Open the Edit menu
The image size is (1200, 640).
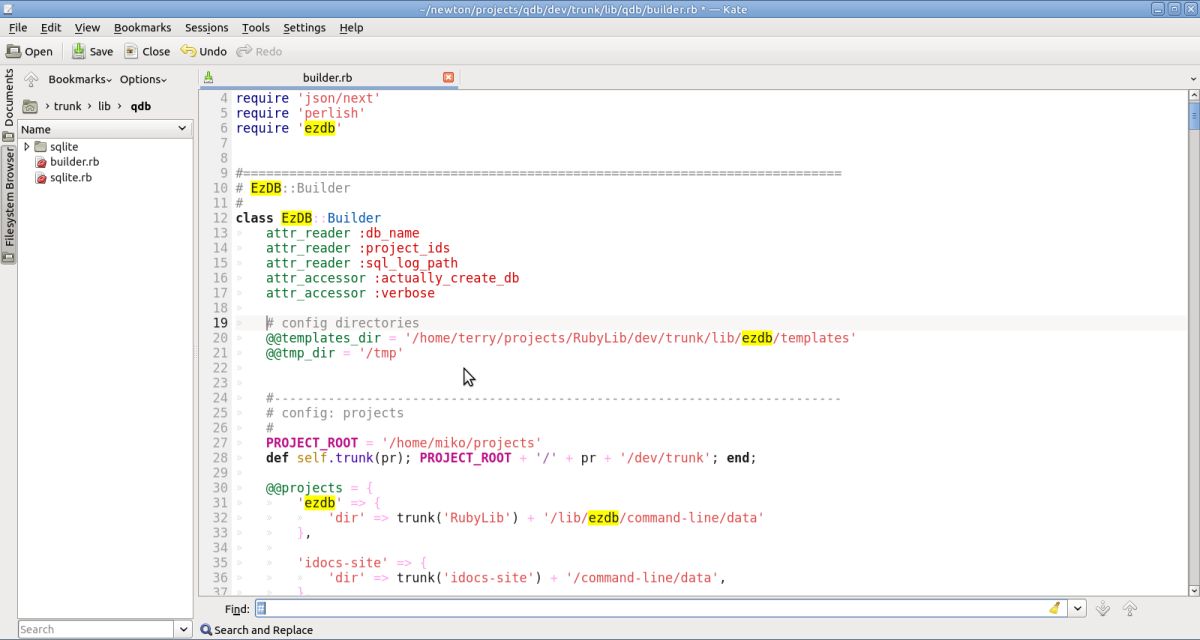pos(51,28)
